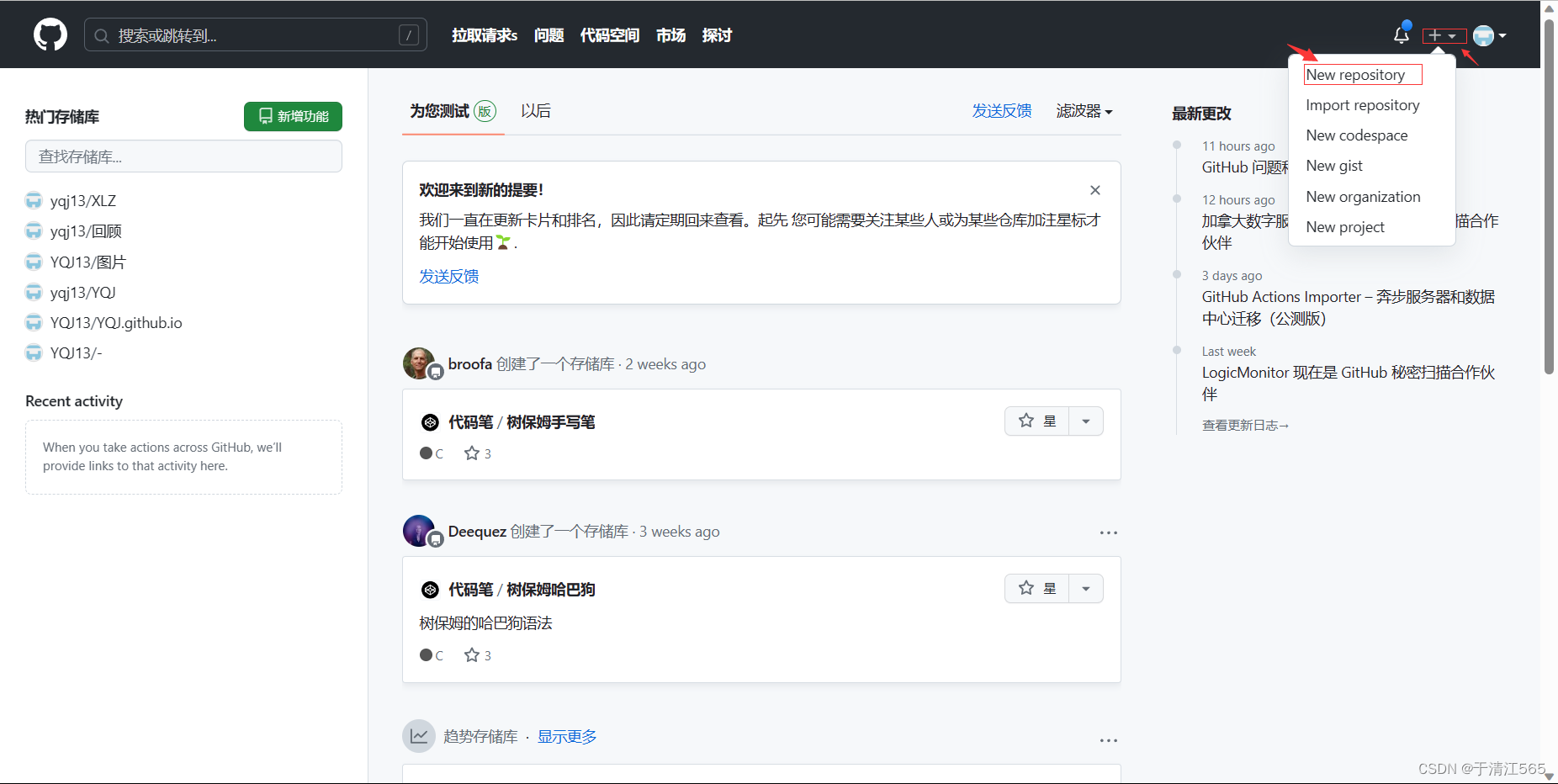Click the 查找存储库 filter field
1558x784 pixels.
click(183, 156)
